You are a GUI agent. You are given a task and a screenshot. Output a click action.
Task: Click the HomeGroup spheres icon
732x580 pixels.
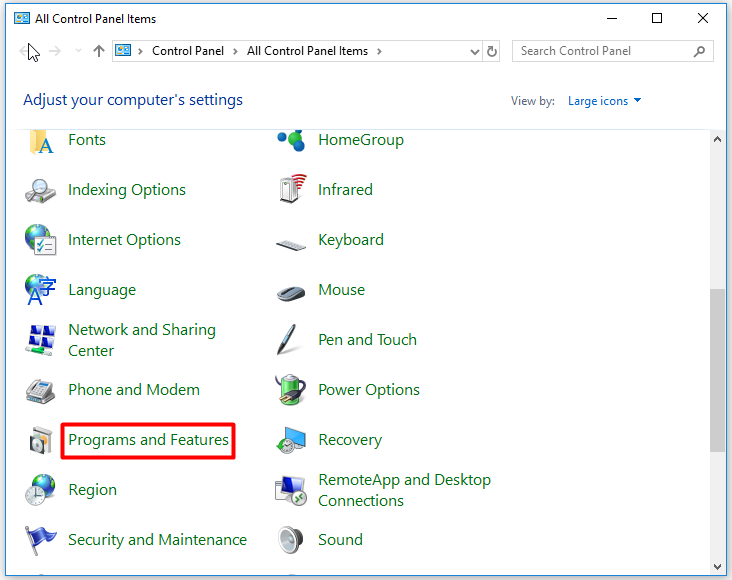coord(291,141)
